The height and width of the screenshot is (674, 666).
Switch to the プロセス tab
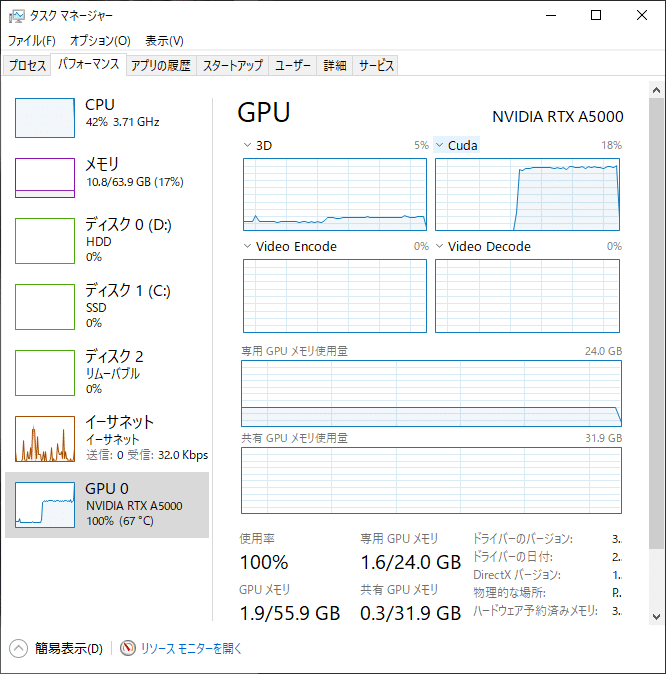pyautogui.click(x=27, y=65)
